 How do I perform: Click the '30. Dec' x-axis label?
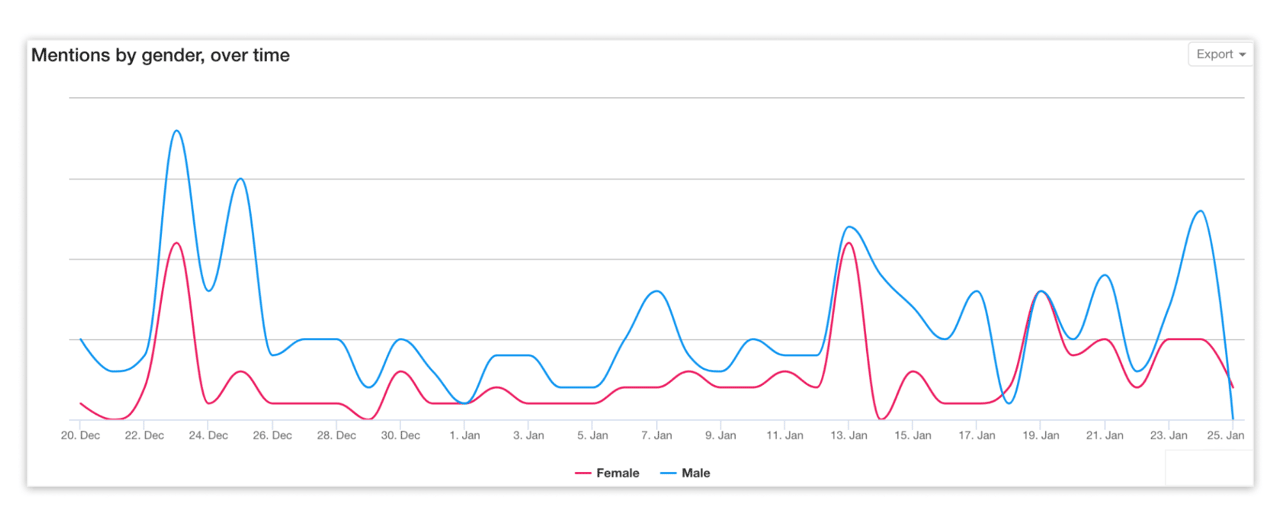400,436
